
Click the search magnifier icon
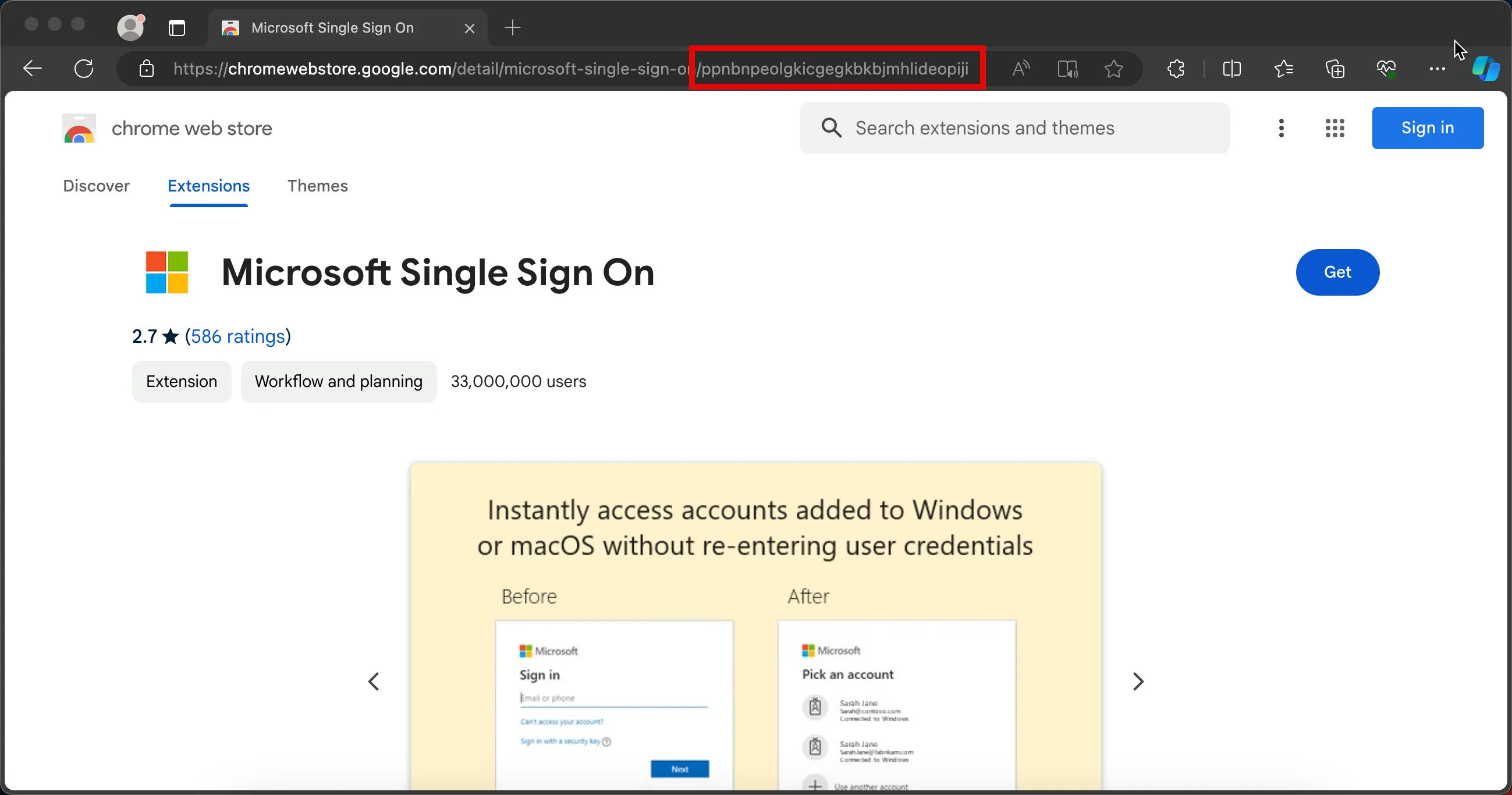click(x=831, y=127)
